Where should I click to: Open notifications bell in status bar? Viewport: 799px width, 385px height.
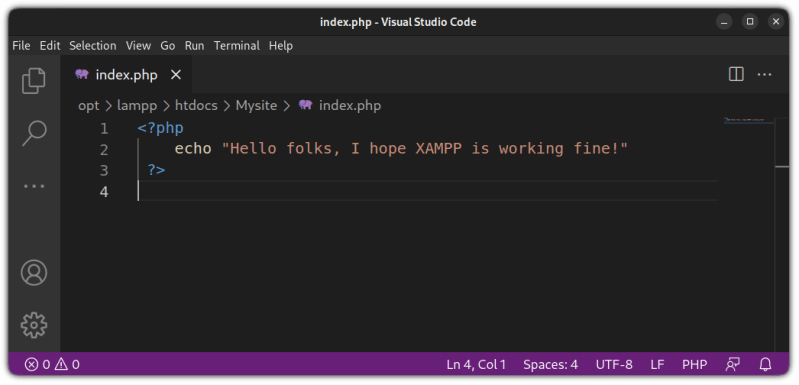[765, 364]
